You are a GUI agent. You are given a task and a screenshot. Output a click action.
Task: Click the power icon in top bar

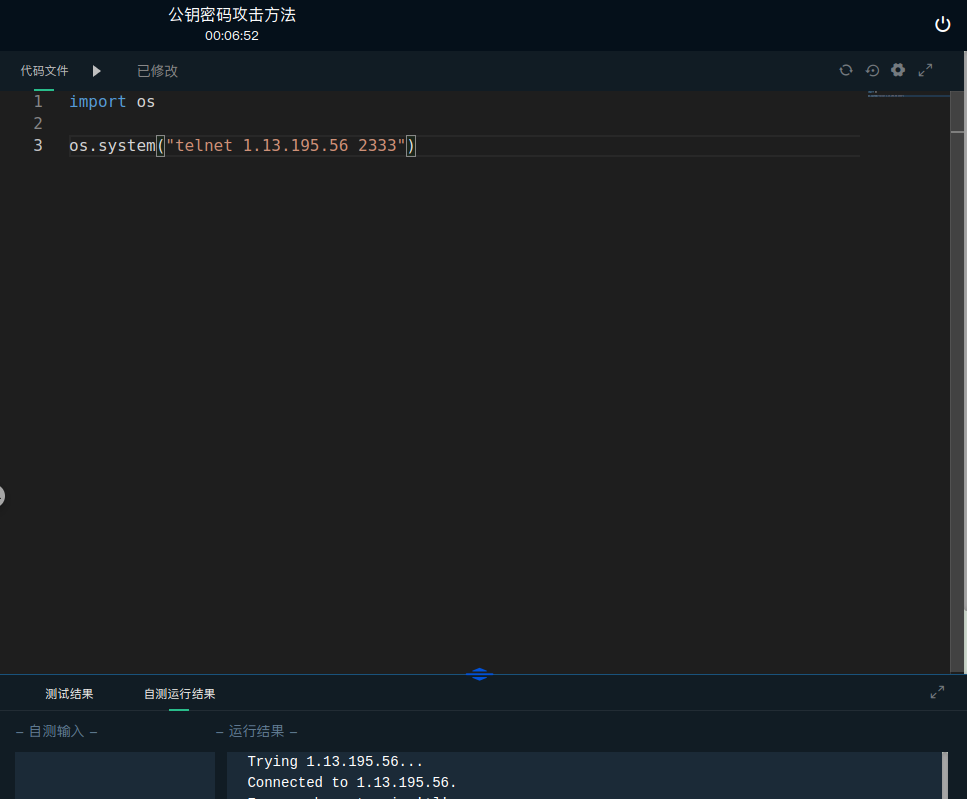pyautogui.click(x=942, y=25)
